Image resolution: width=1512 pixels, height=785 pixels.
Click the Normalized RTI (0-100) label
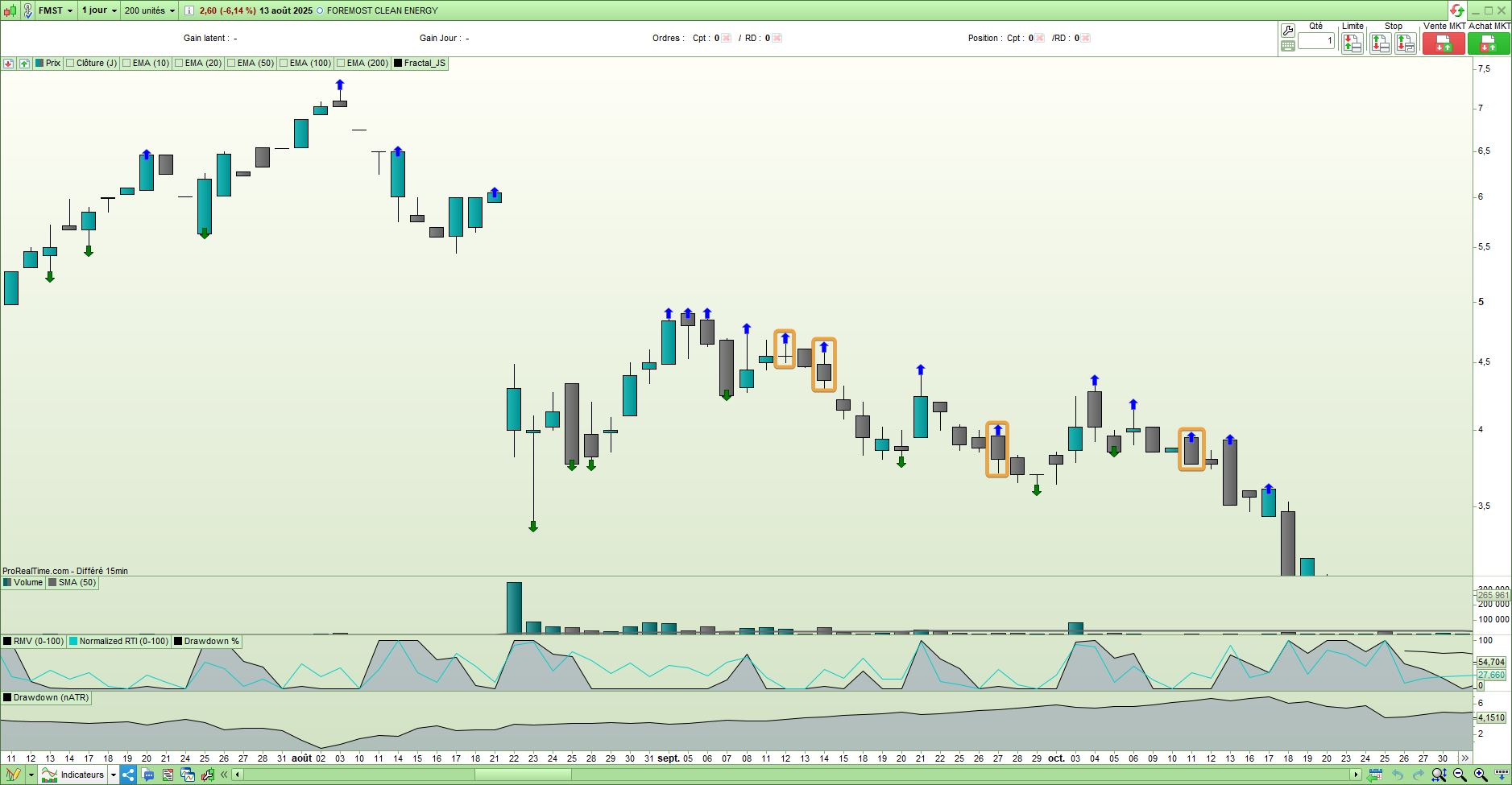point(119,642)
